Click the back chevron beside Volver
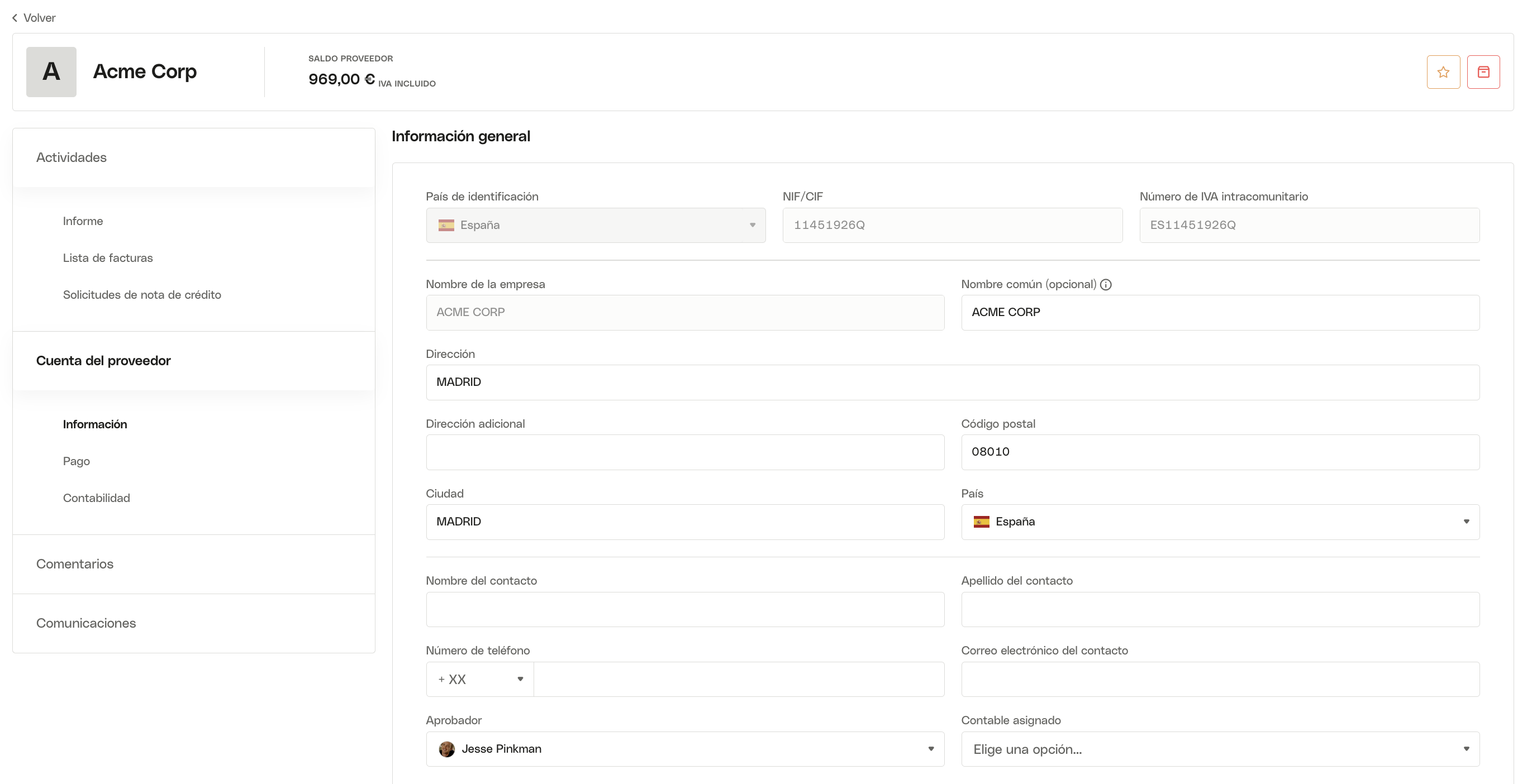The image size is (1532, 784). click(15, 18)
